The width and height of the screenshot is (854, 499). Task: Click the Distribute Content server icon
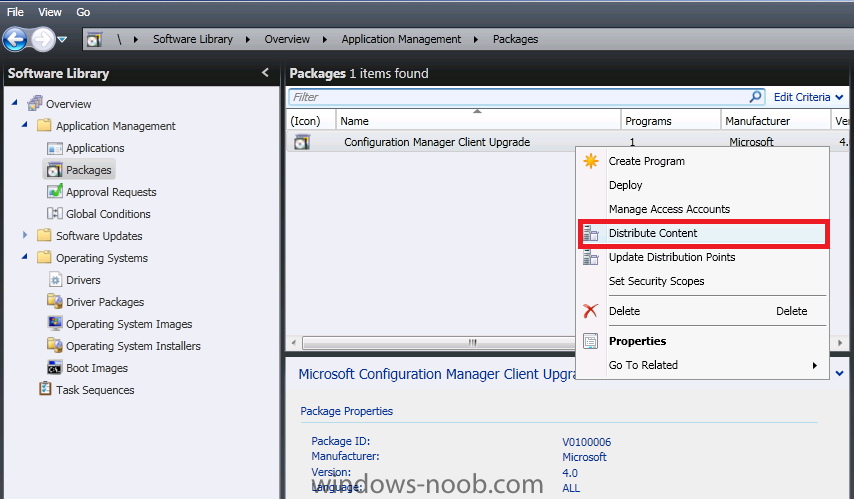[591, 233]
